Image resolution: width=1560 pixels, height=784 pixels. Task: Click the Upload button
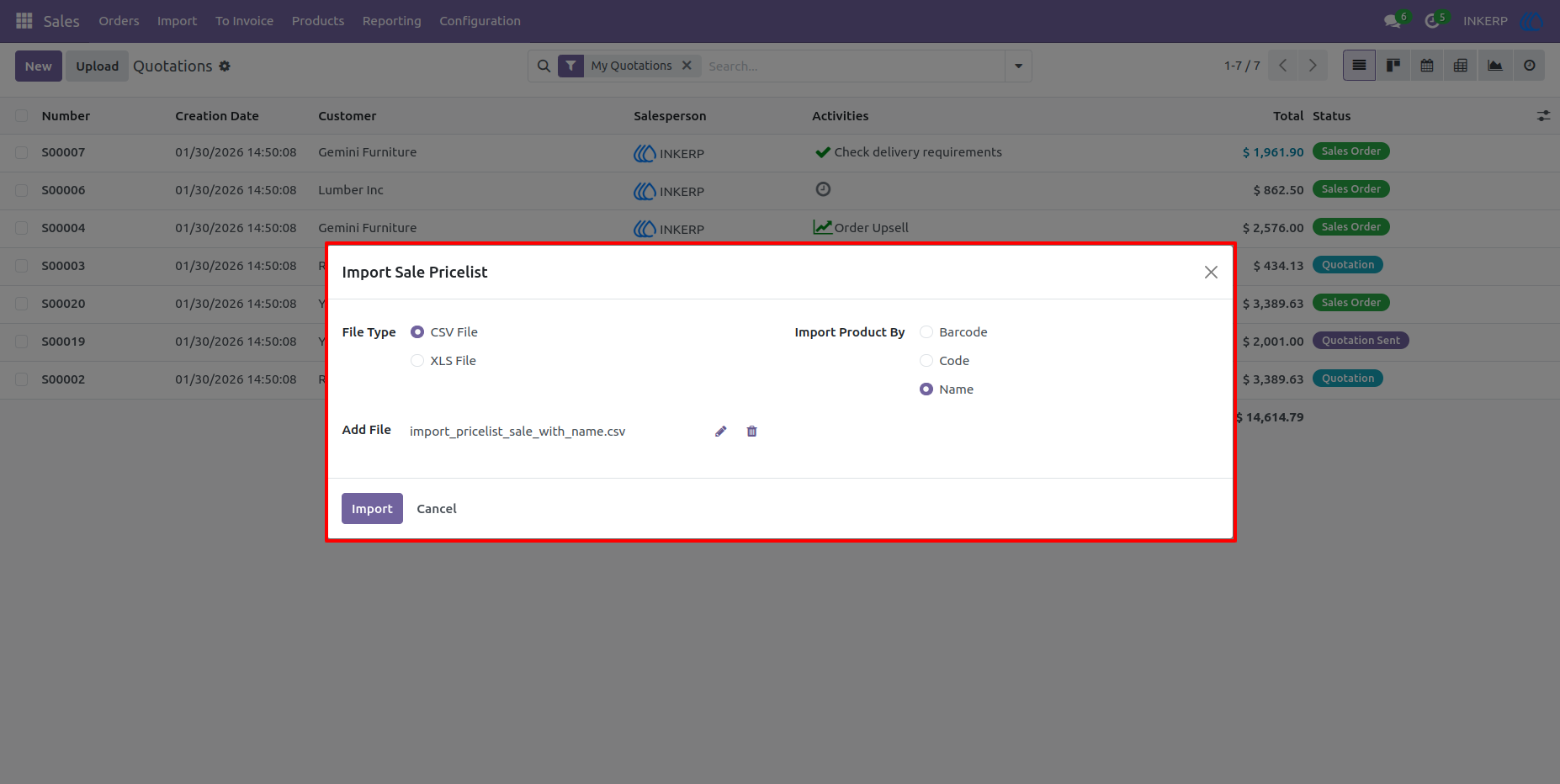(x=98, y=66)
